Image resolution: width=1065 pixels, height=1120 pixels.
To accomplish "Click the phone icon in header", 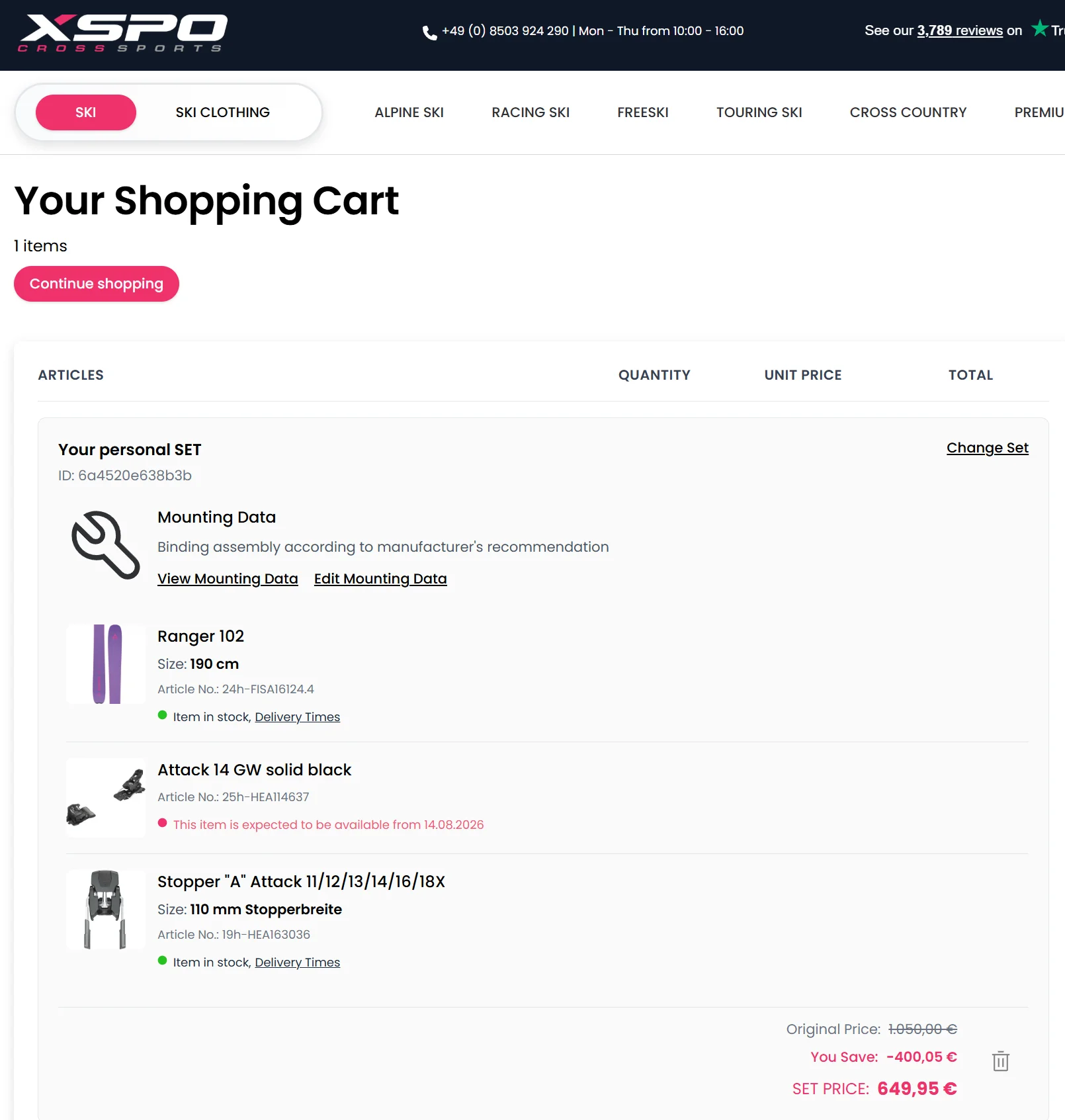I will point(429,32).
